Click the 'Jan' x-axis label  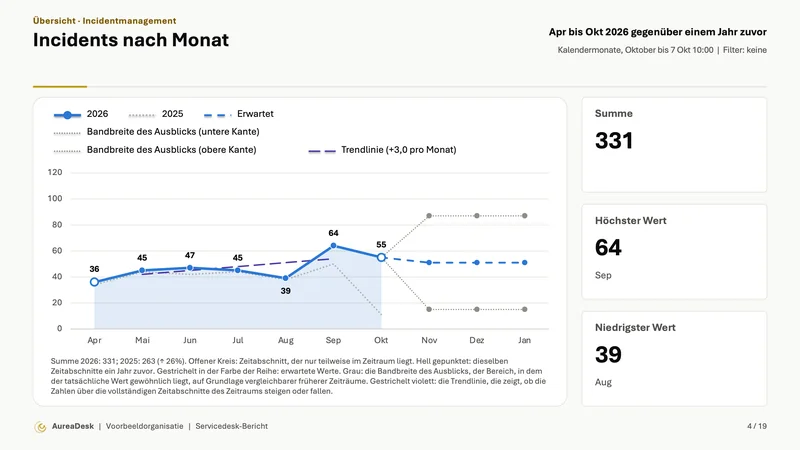[x=524, y=340]
